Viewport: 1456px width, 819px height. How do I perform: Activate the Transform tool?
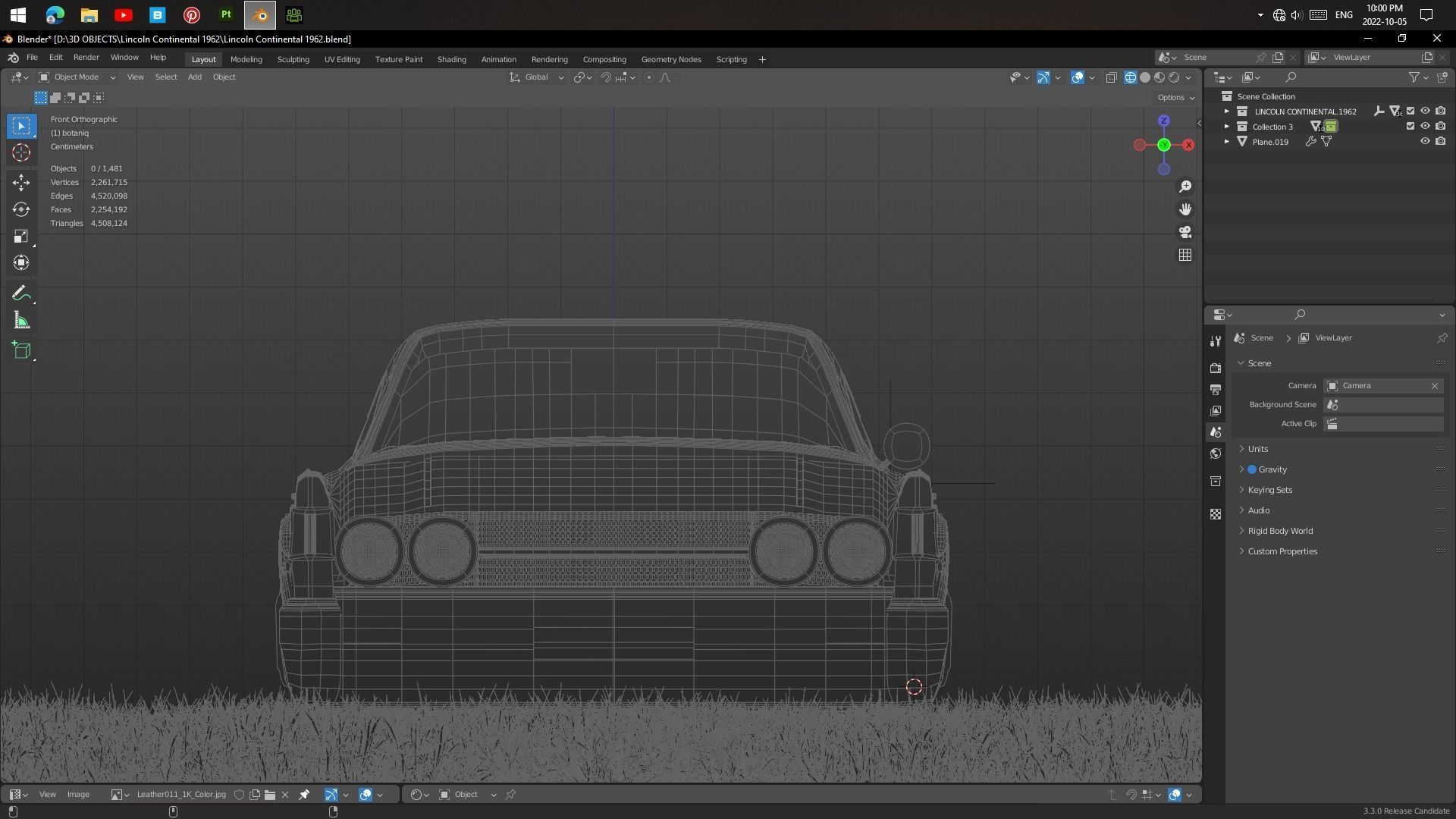click(21, 262)
